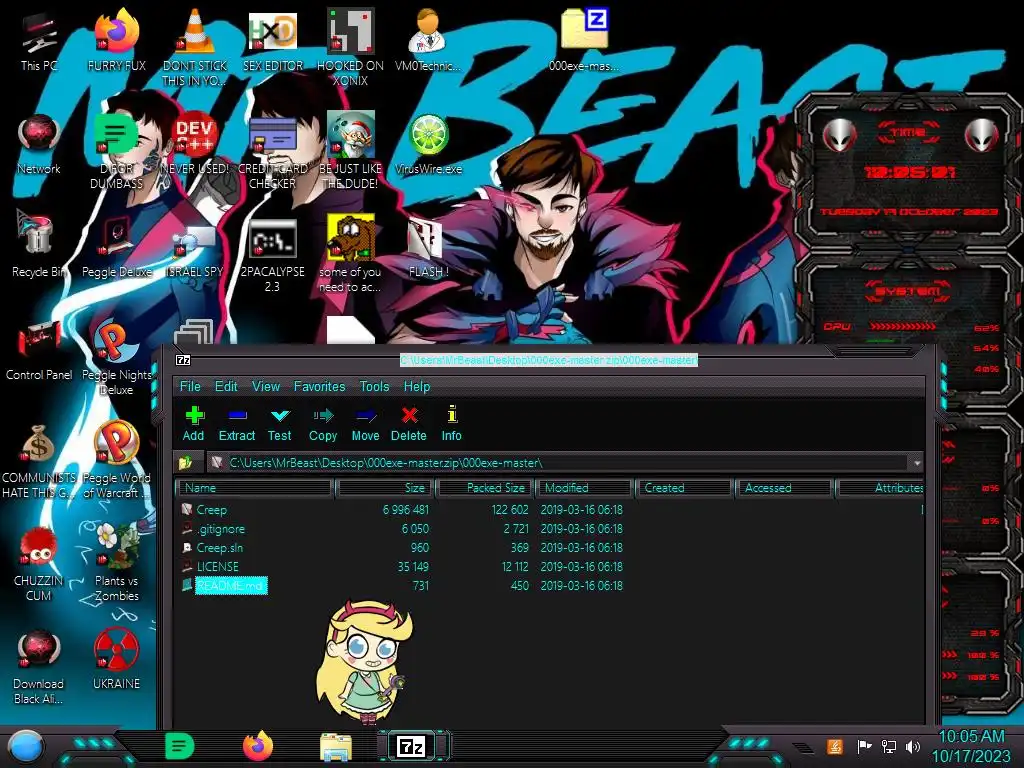Click the Start orb on taskbar
Image resolution: width=1024 pixels, height=768 pixels.
point(26,746)
